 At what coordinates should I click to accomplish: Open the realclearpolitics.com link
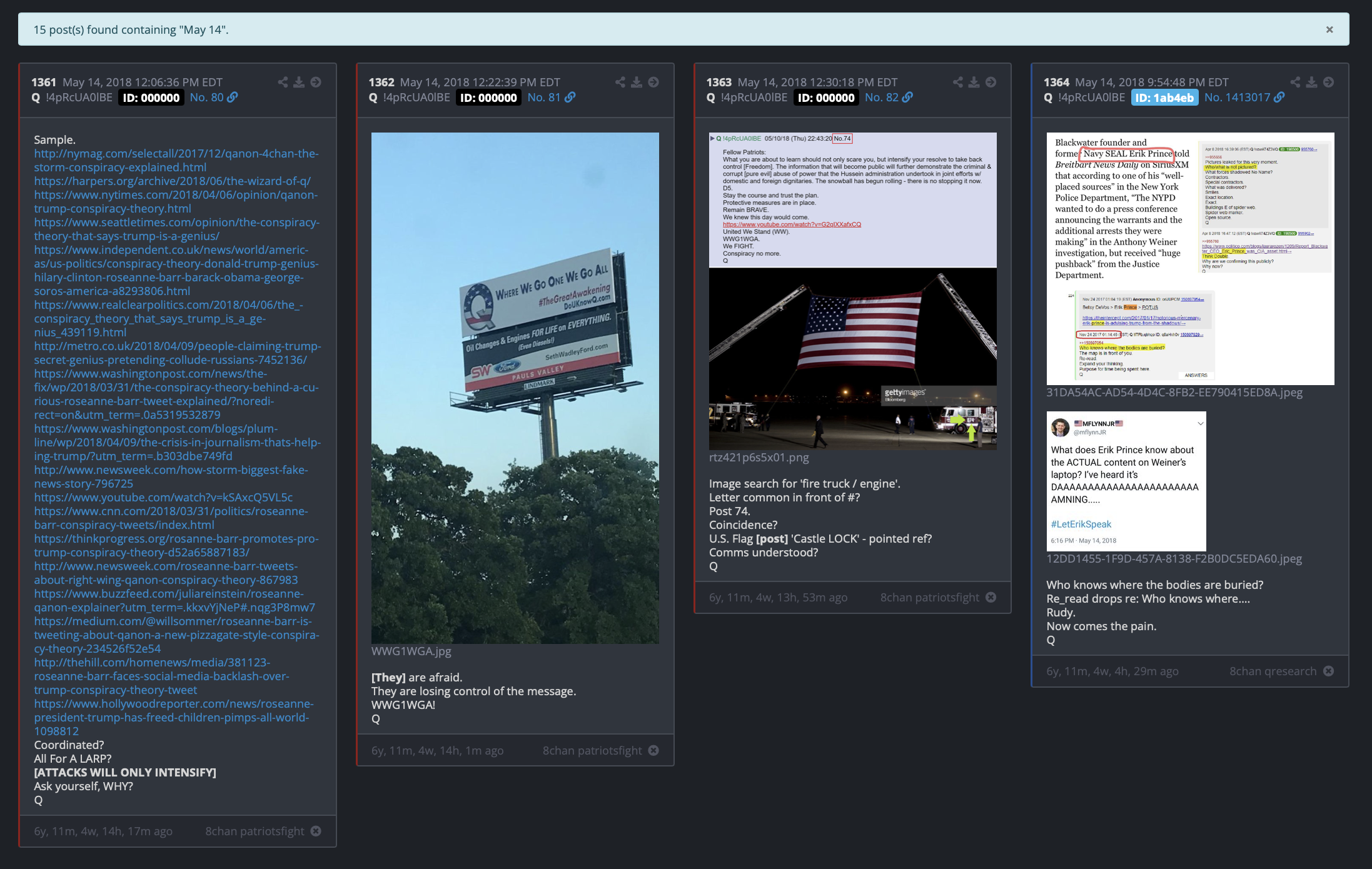(x=168, y=319)
